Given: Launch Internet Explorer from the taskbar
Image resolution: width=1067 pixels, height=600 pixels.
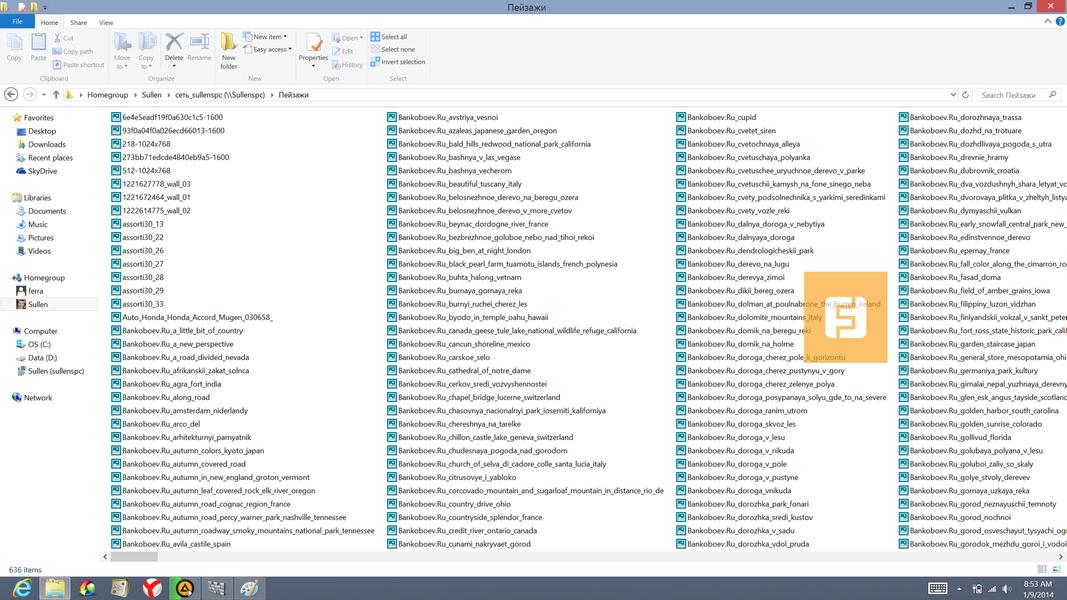Looking at the screenshot, I should [x=21, y=588].
